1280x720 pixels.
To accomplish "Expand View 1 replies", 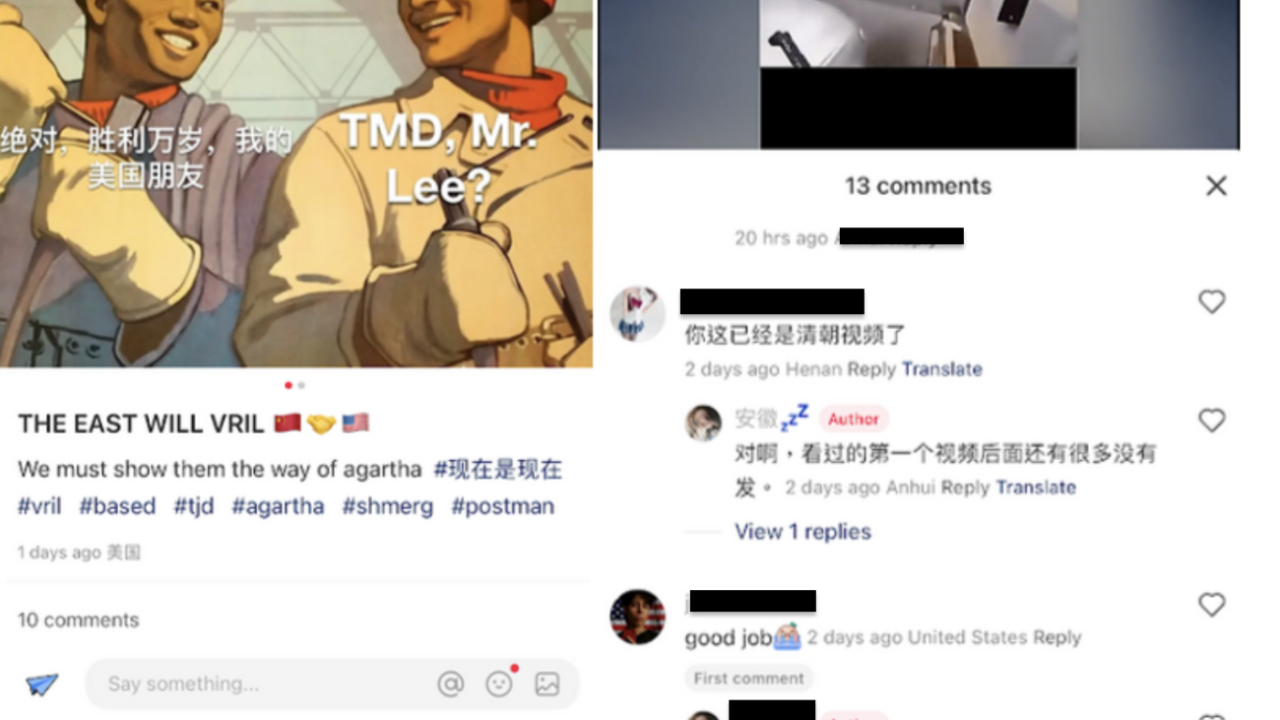I will click(x=803, y=532).
